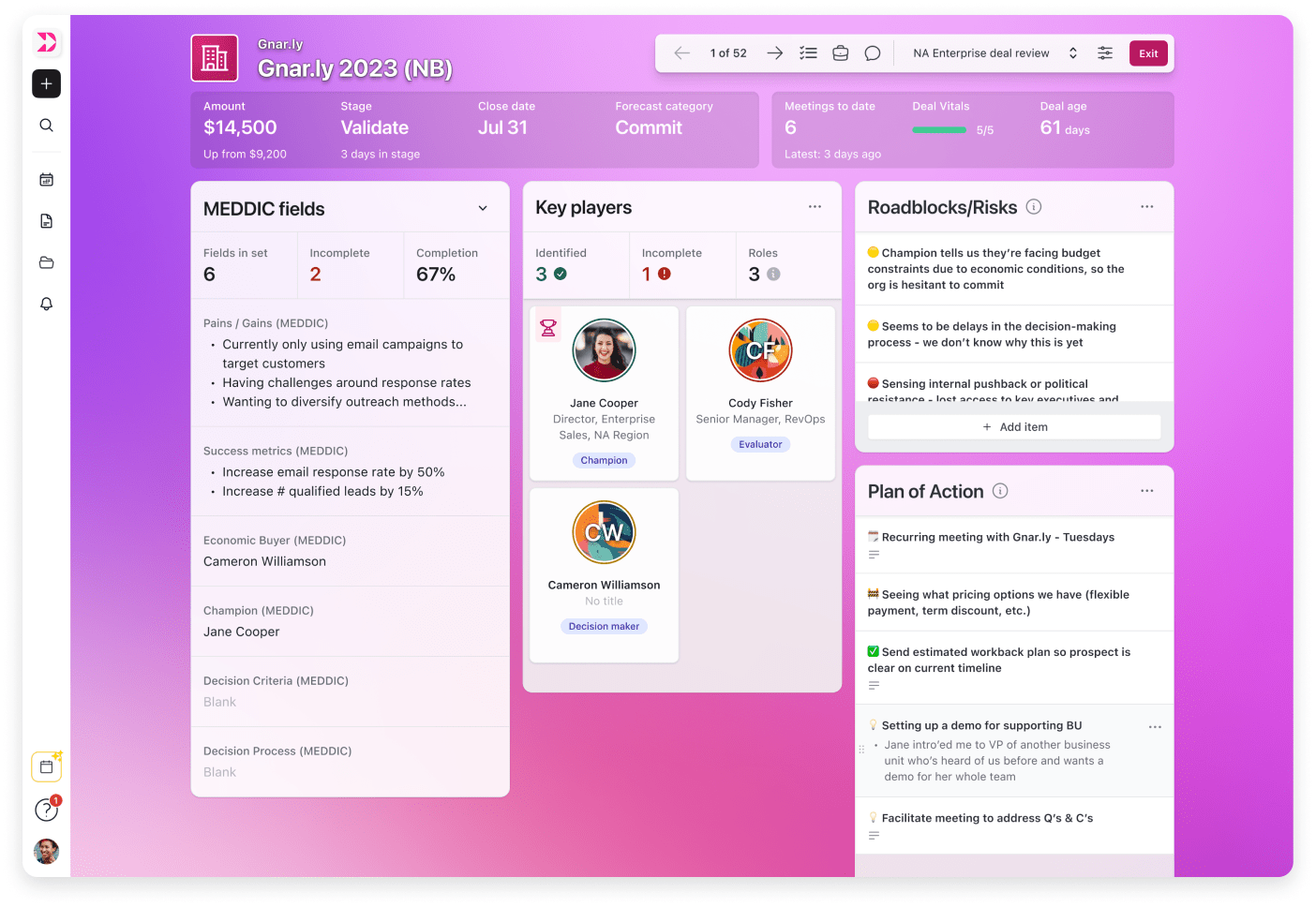The image size is (1316, 907).
Task: Click yellow status dot on budget constraints risk
Action: [873, 252]
